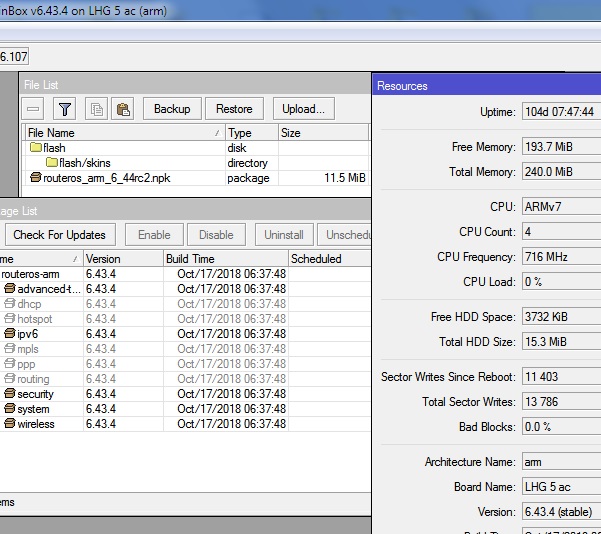Click the address field ending 6.107
Image resolution: width=601 pixels, height=534 pixels.
point(14,57)
